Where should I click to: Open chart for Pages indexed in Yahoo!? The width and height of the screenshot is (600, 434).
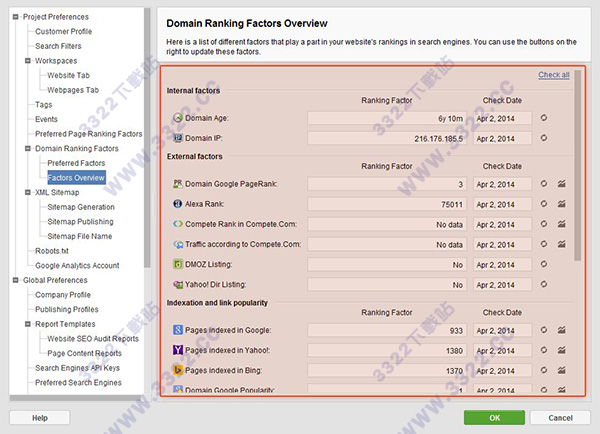click(561, 350)
